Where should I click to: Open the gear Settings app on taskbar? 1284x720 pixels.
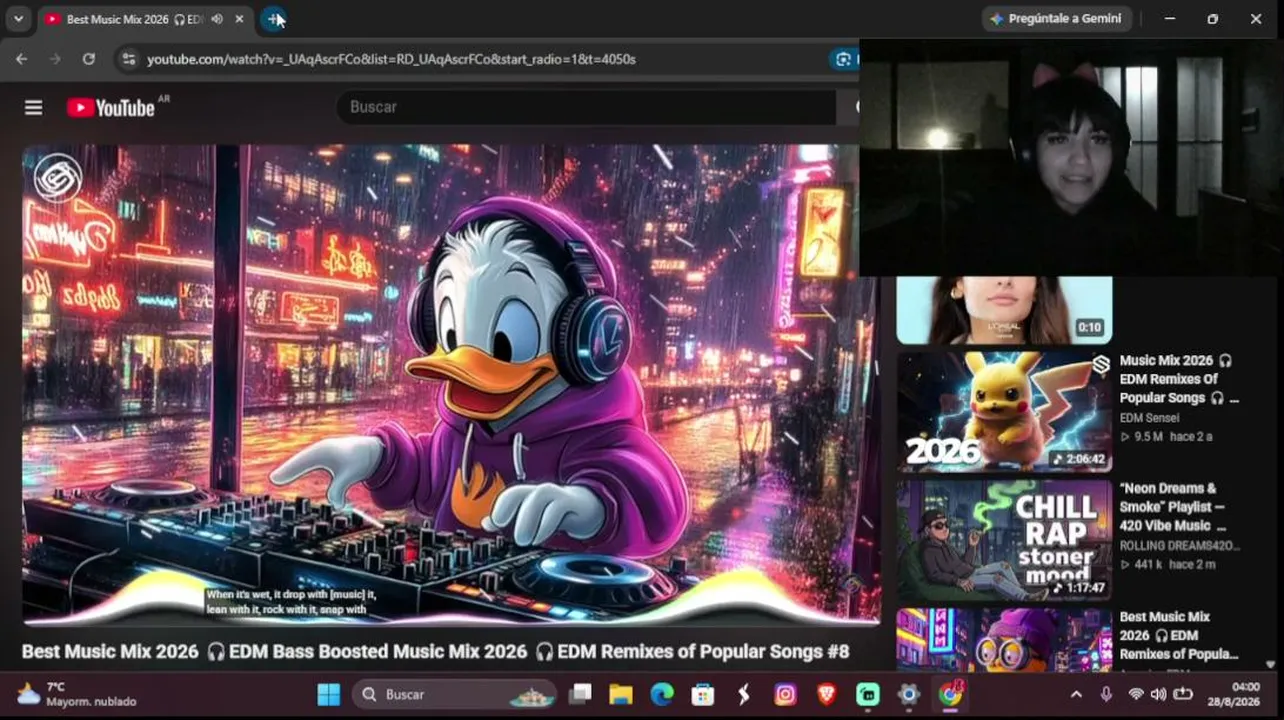(908, 694)
